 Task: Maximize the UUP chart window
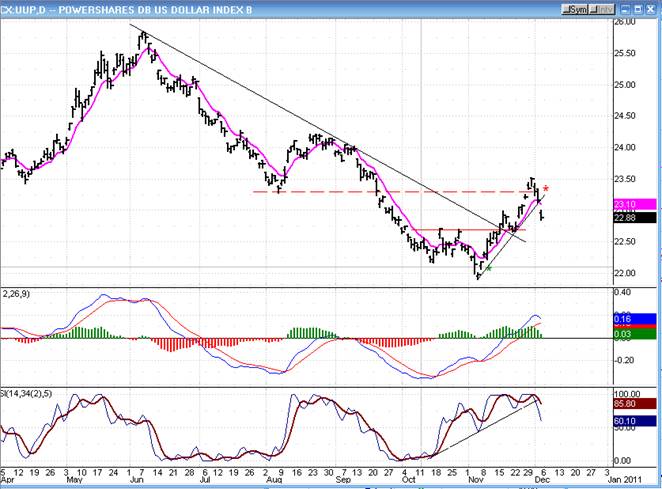pyautogui.click(x=640, y=9)
